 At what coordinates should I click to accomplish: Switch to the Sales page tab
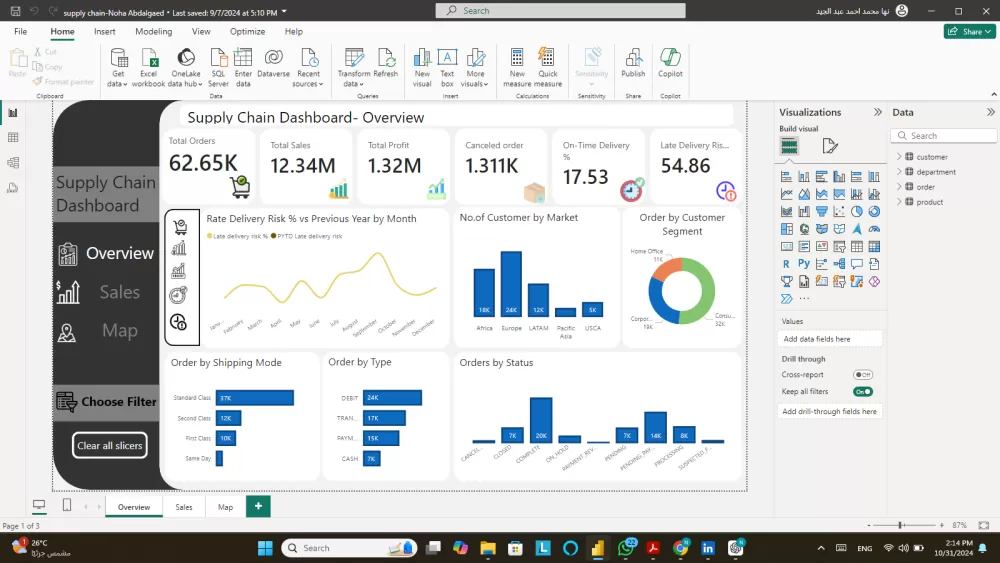[184, 507]
